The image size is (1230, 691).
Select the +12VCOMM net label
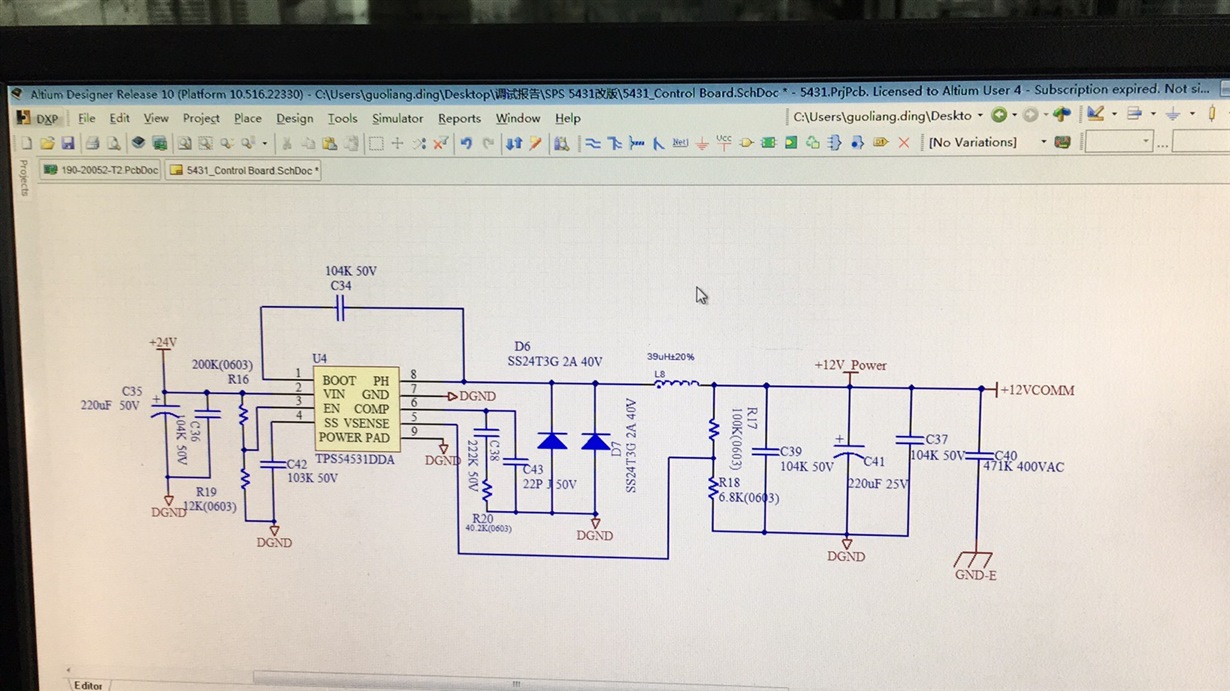click(x=1037, y=390)
